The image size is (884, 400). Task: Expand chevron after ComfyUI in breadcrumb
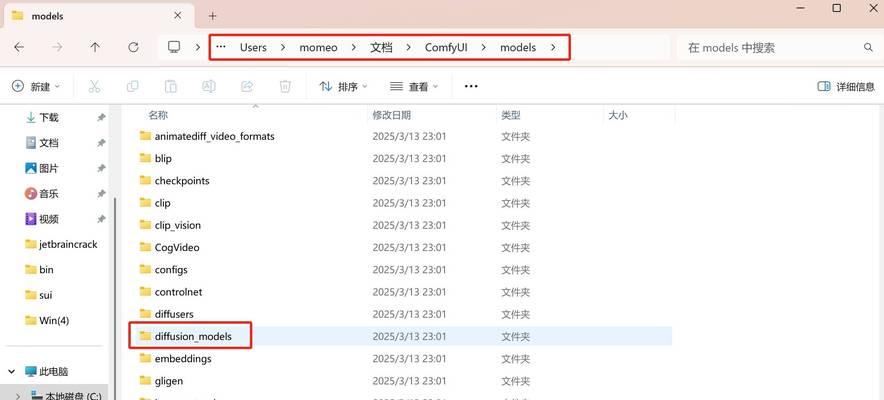pos(484,48)
